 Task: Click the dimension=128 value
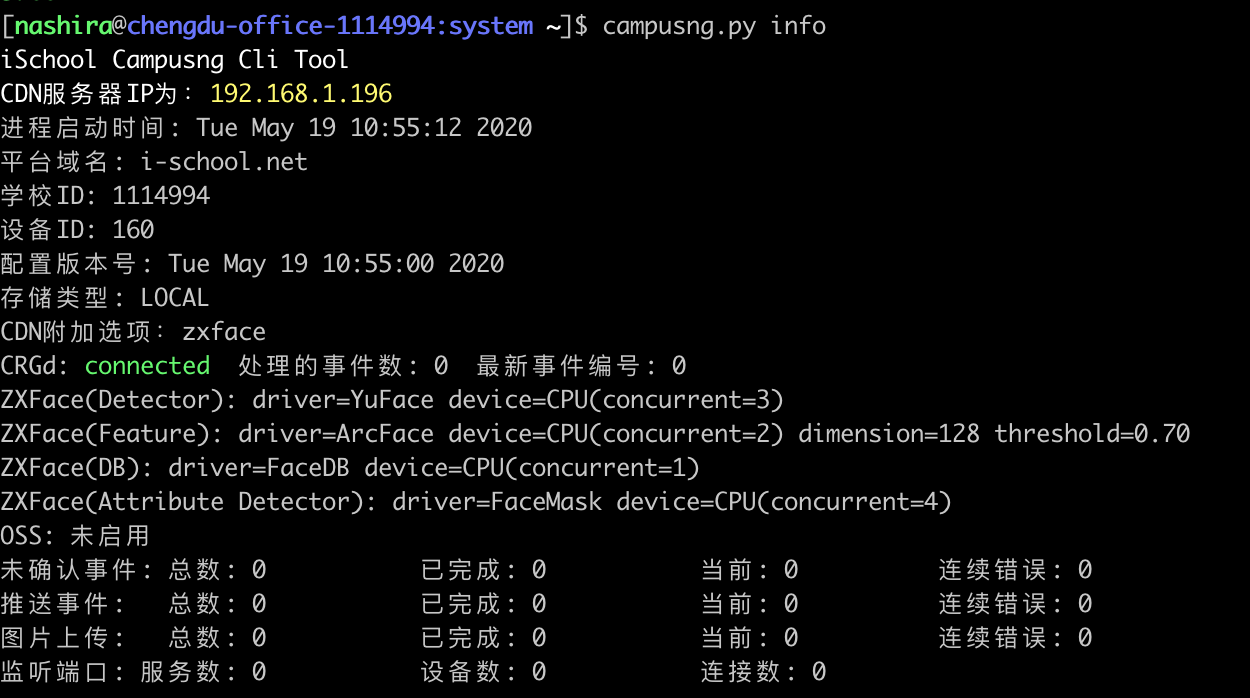889,434
